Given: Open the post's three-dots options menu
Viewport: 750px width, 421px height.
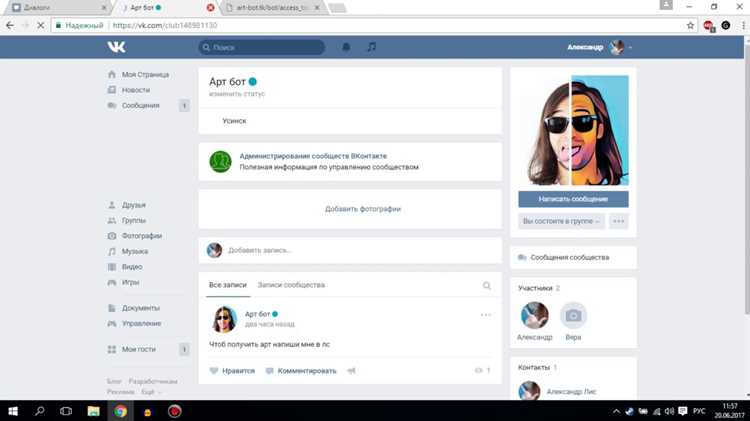Looking at the screenshot, I should 485,315.
